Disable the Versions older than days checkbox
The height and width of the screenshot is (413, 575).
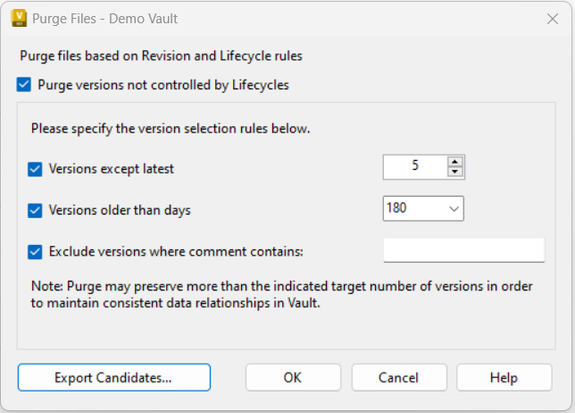(35, 211)
